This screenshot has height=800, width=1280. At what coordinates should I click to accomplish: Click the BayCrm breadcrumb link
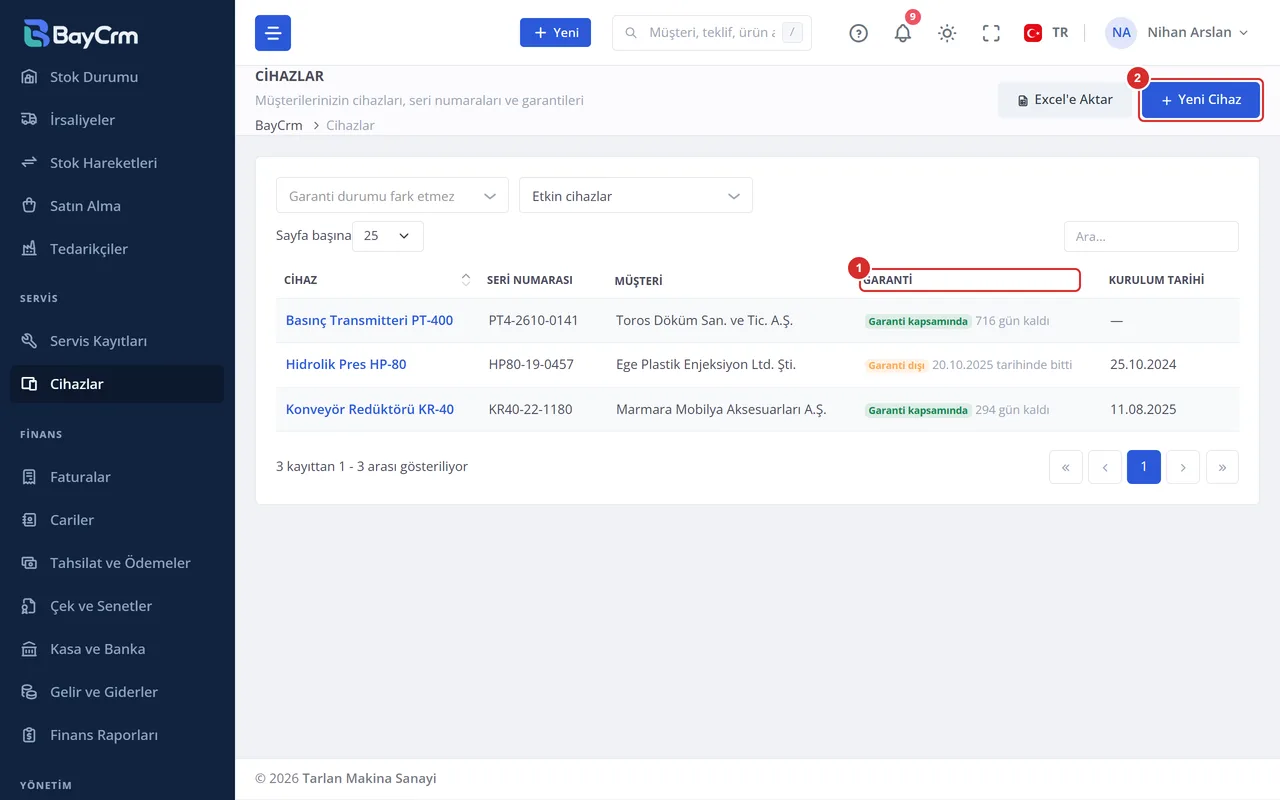[x=279, y=126]
